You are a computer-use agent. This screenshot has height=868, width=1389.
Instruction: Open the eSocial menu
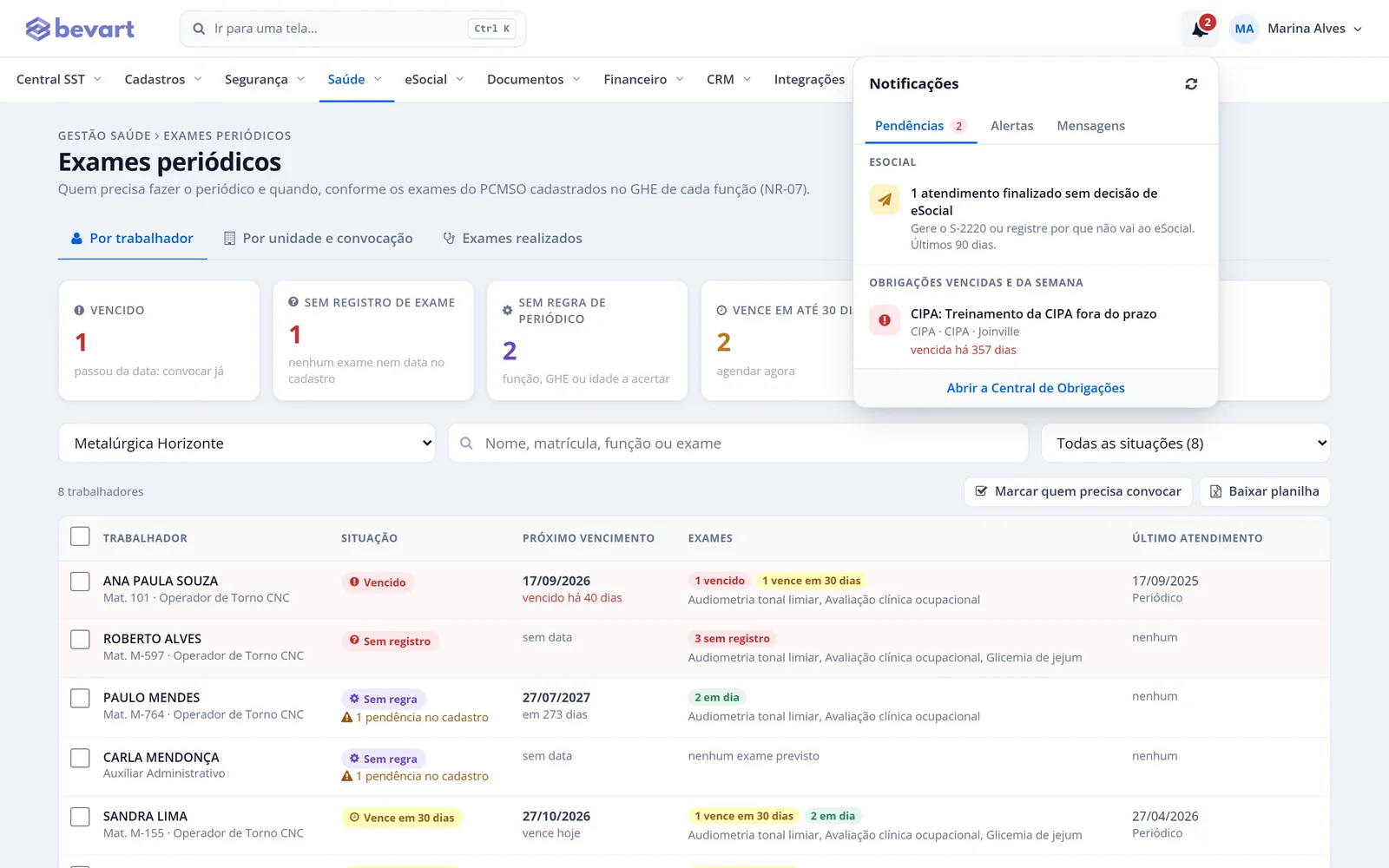[x=434, y=79]
